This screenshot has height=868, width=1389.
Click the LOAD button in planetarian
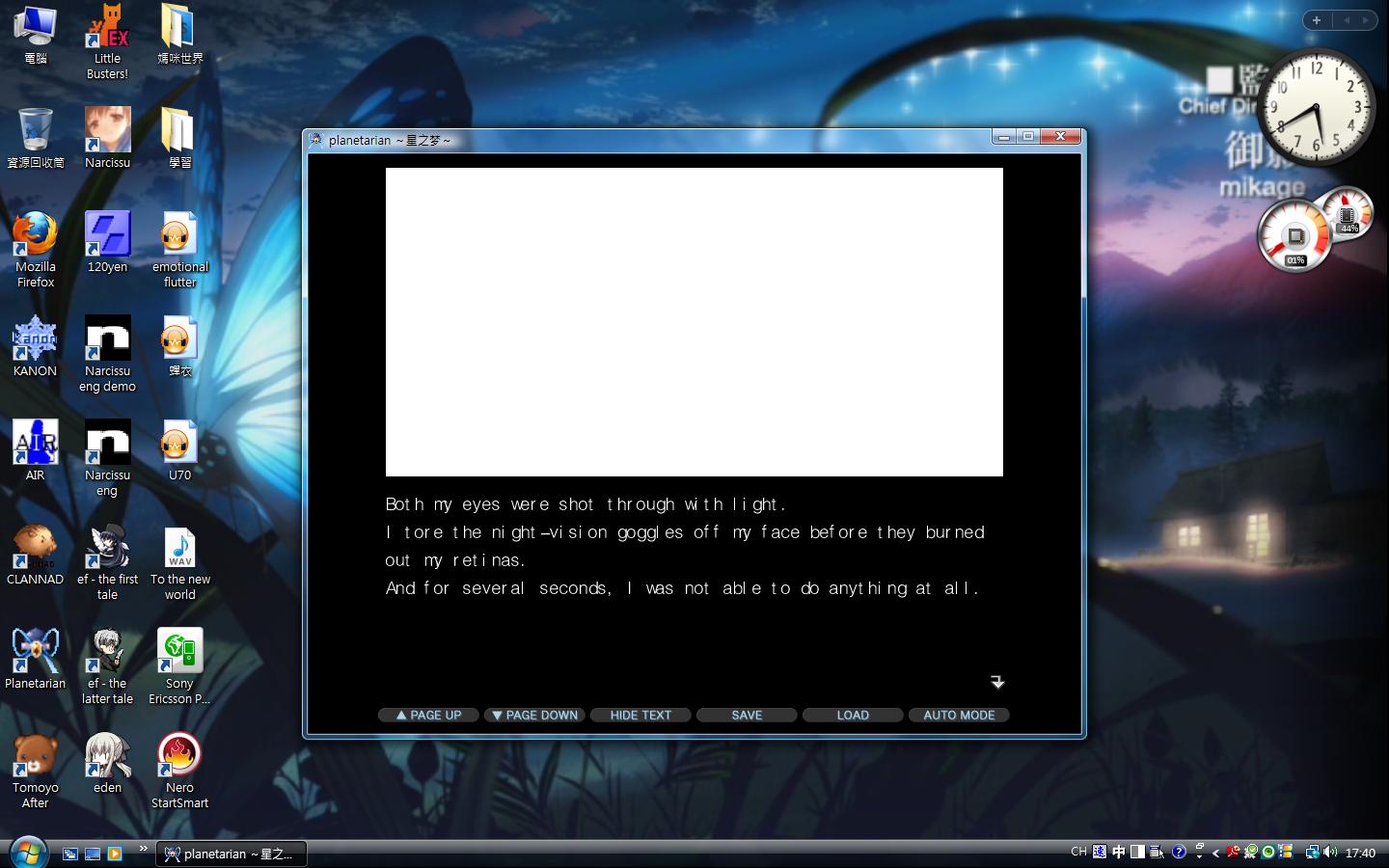(x=853, y=715)
